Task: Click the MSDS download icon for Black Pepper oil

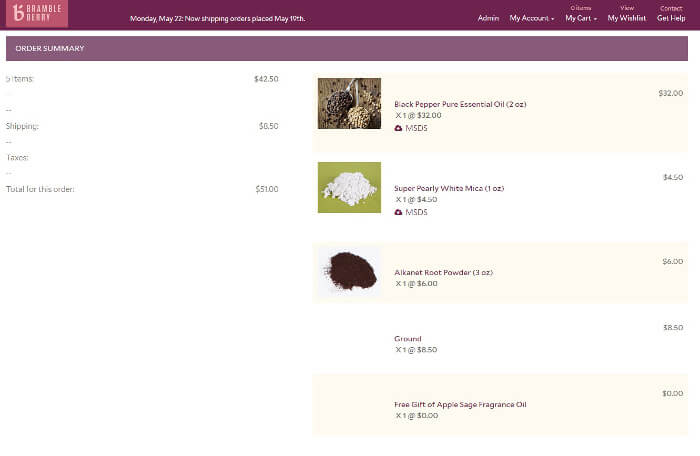Action: 398,128
